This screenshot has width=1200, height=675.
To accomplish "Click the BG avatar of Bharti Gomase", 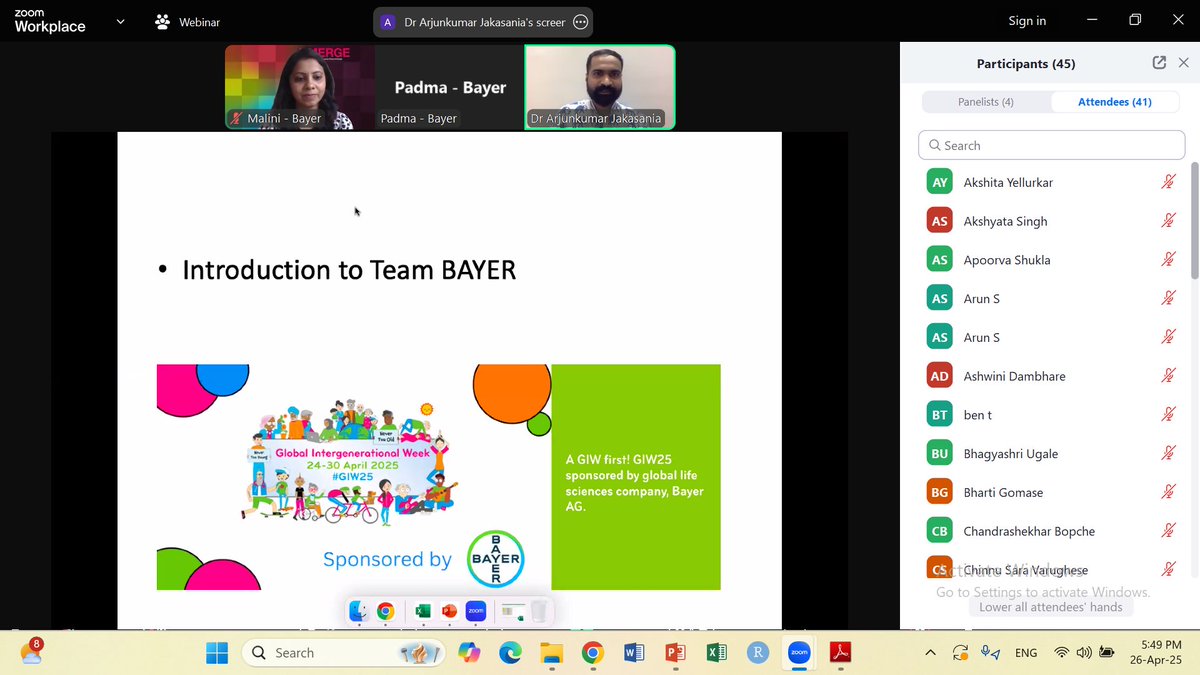I will pos(940,492).
